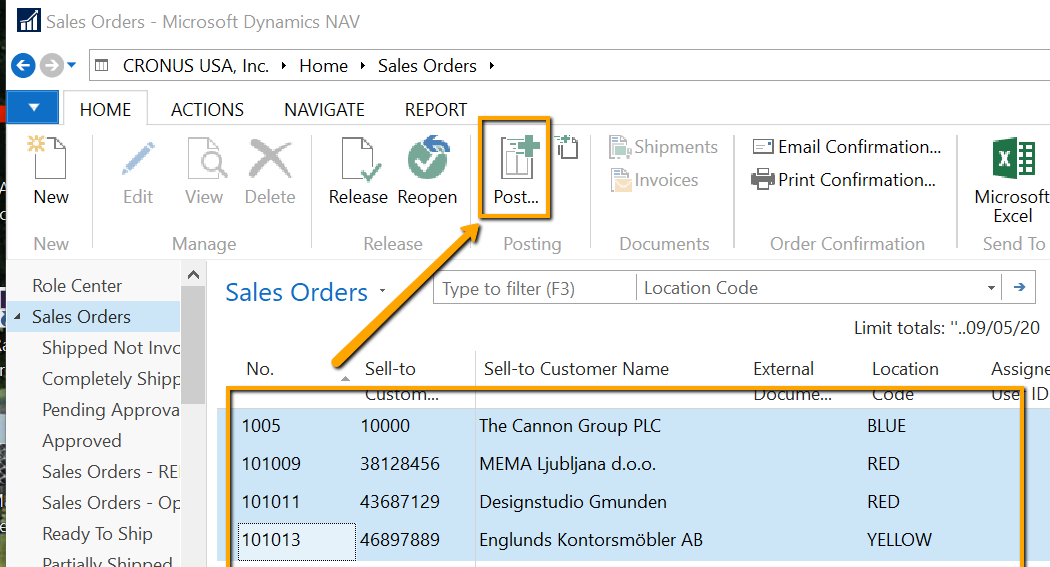Open Shipped Not Invoiced view
1050x567 pixels.
[110, 348]
